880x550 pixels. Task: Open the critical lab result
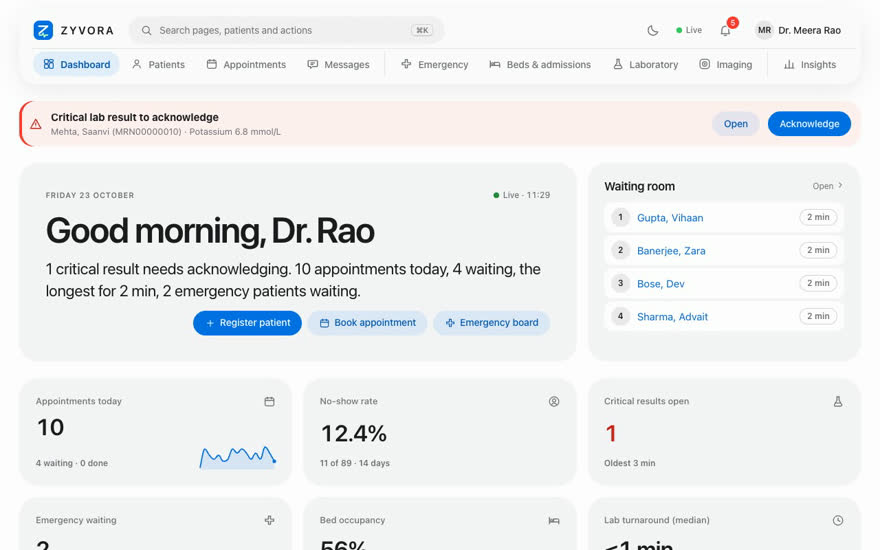click(x=735, y=124)
